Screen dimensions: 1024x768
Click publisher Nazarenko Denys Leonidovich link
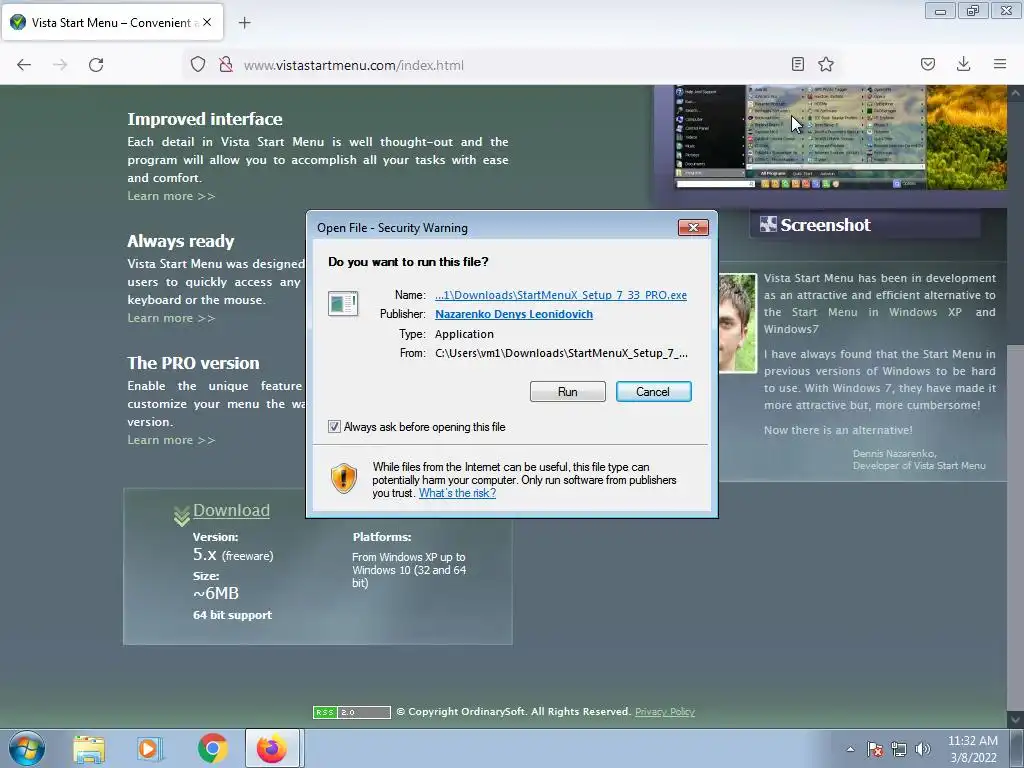coord(514,314)
